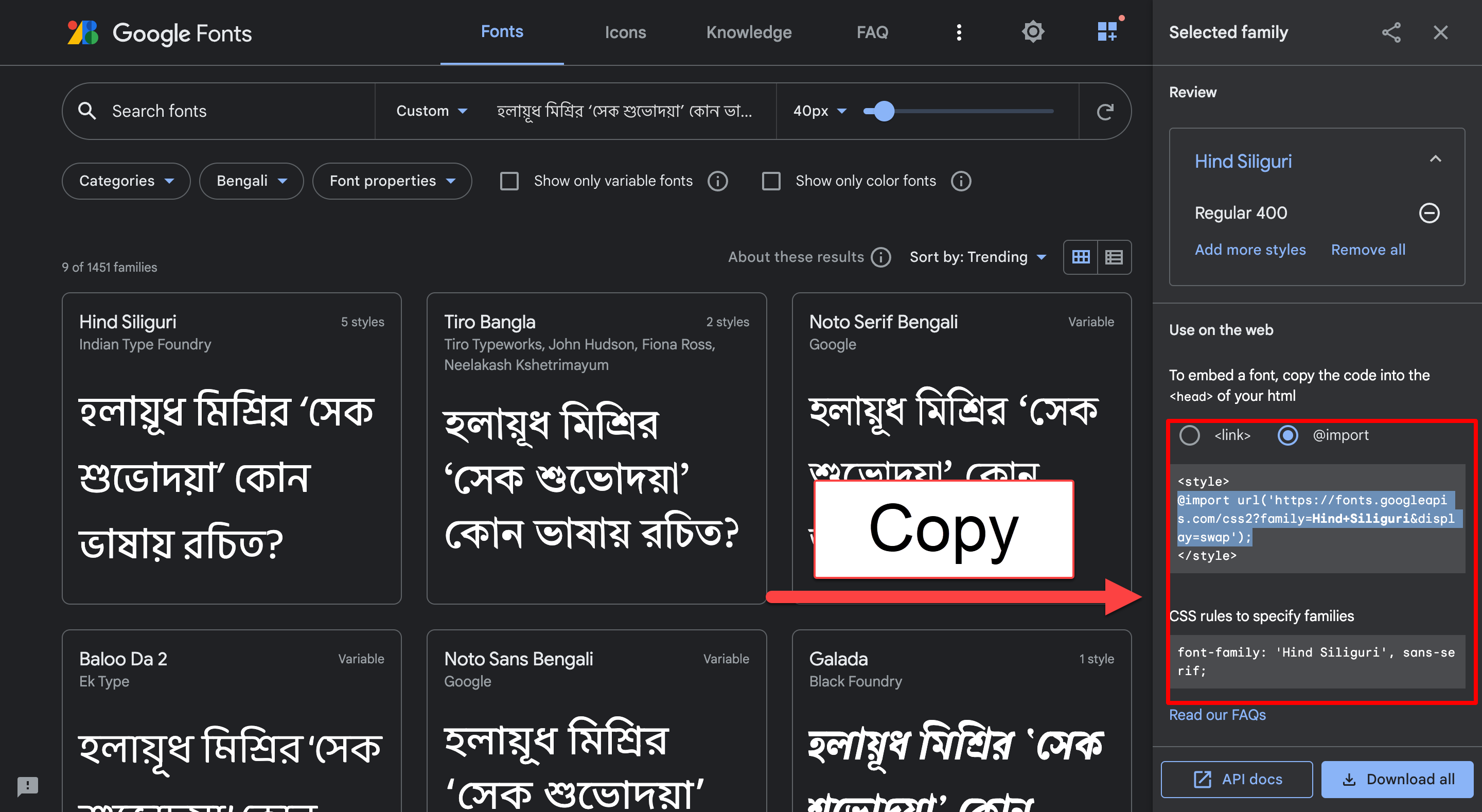Open the Baloo Da 2 font card
Screen dimensions: 1482x812
231,720
